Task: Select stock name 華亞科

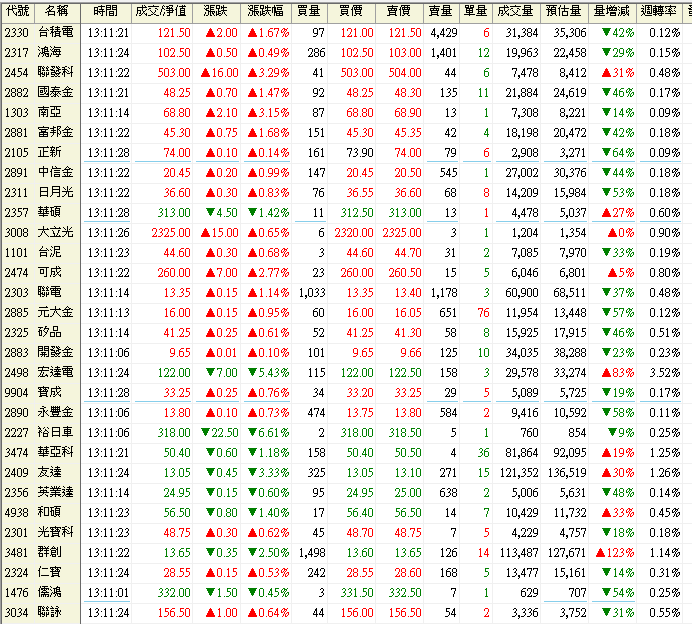Action: click(x=56, y=452)
